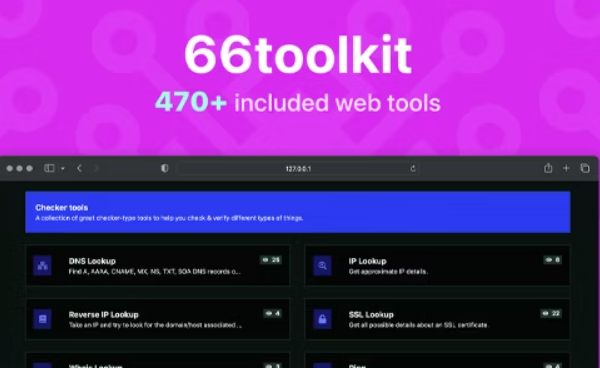Click the 127.0.0.1 address bar
The image size is (600, 368).
pyautogui.click(x=298, y=169)
